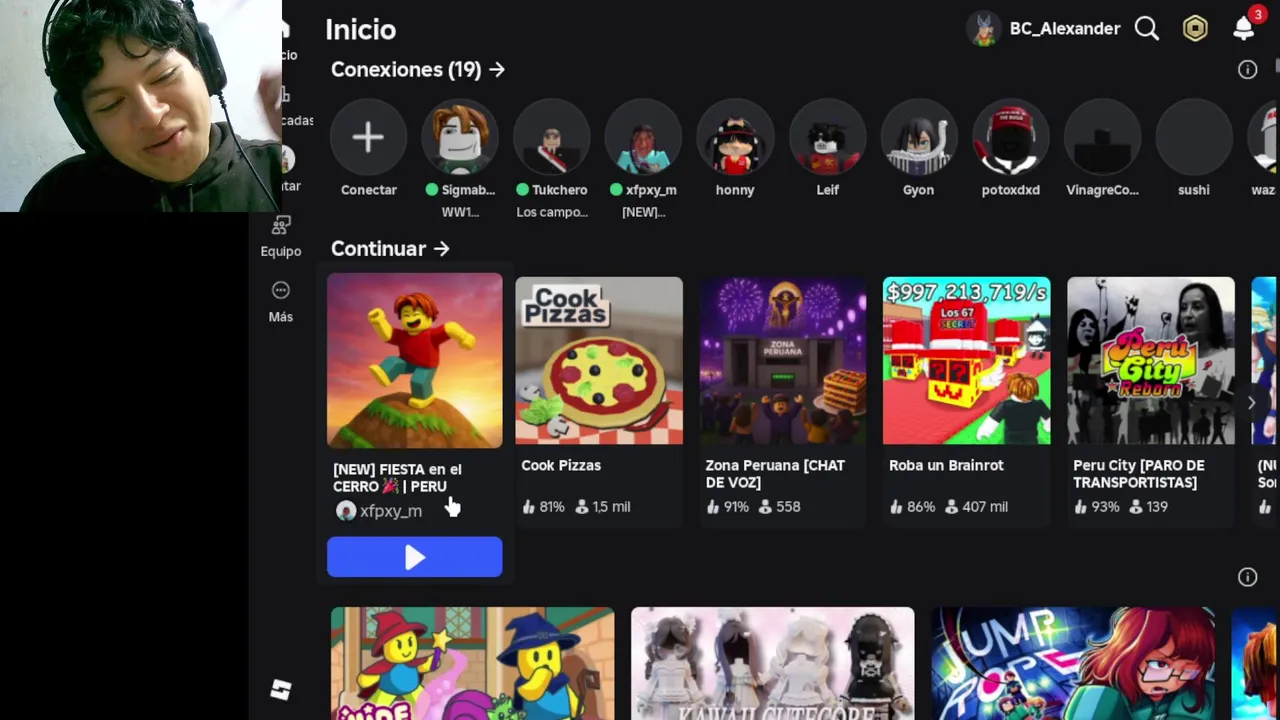Open Roba un Brainrot game thumbnail
This screenshot has width=1280, height=720.
pos(967,360)
